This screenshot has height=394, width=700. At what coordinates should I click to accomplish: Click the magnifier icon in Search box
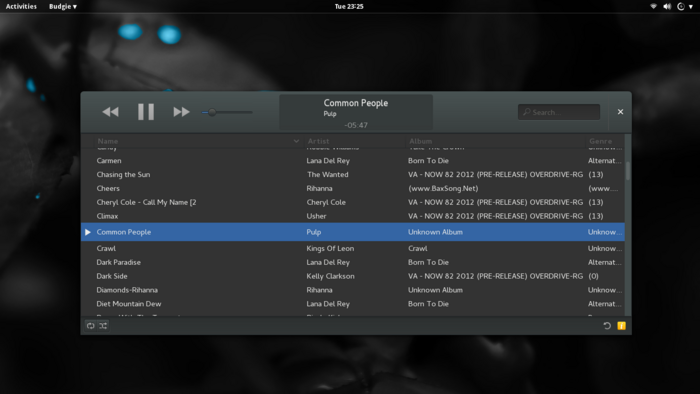tap(527, 112)
